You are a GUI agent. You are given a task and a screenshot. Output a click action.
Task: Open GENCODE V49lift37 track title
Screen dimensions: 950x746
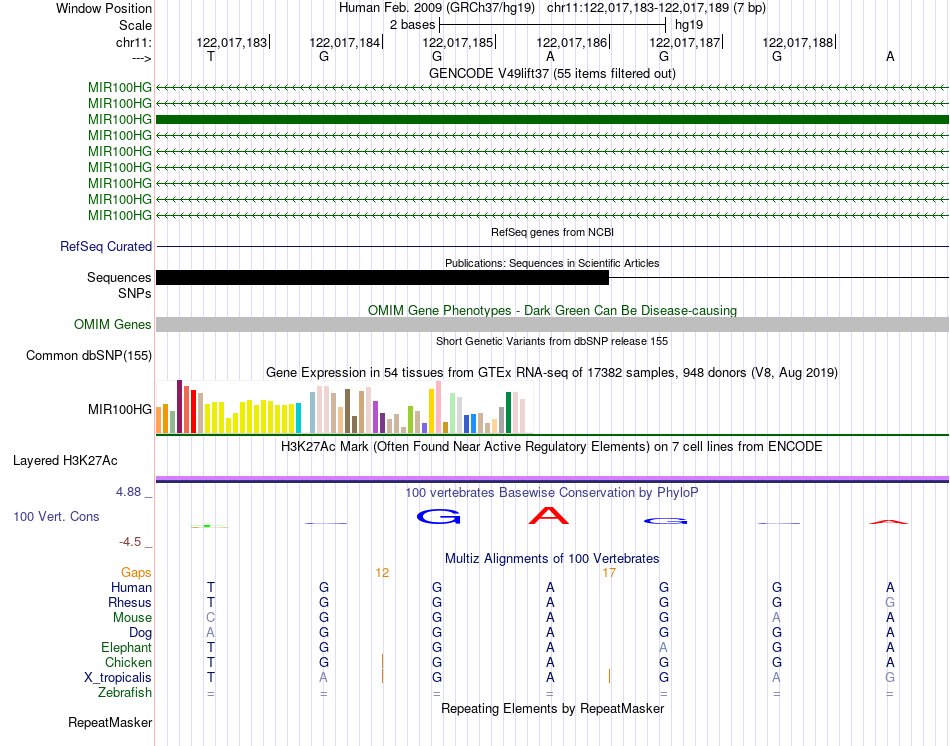point(552,73)
